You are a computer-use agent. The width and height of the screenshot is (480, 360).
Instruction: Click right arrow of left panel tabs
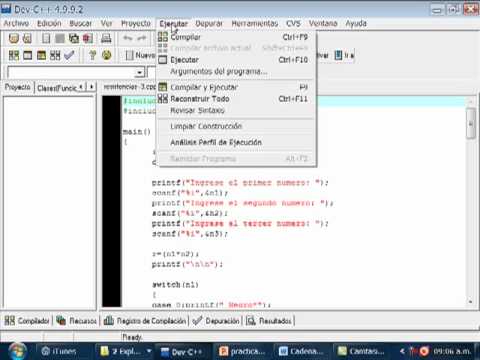click(x=92, y=87)
